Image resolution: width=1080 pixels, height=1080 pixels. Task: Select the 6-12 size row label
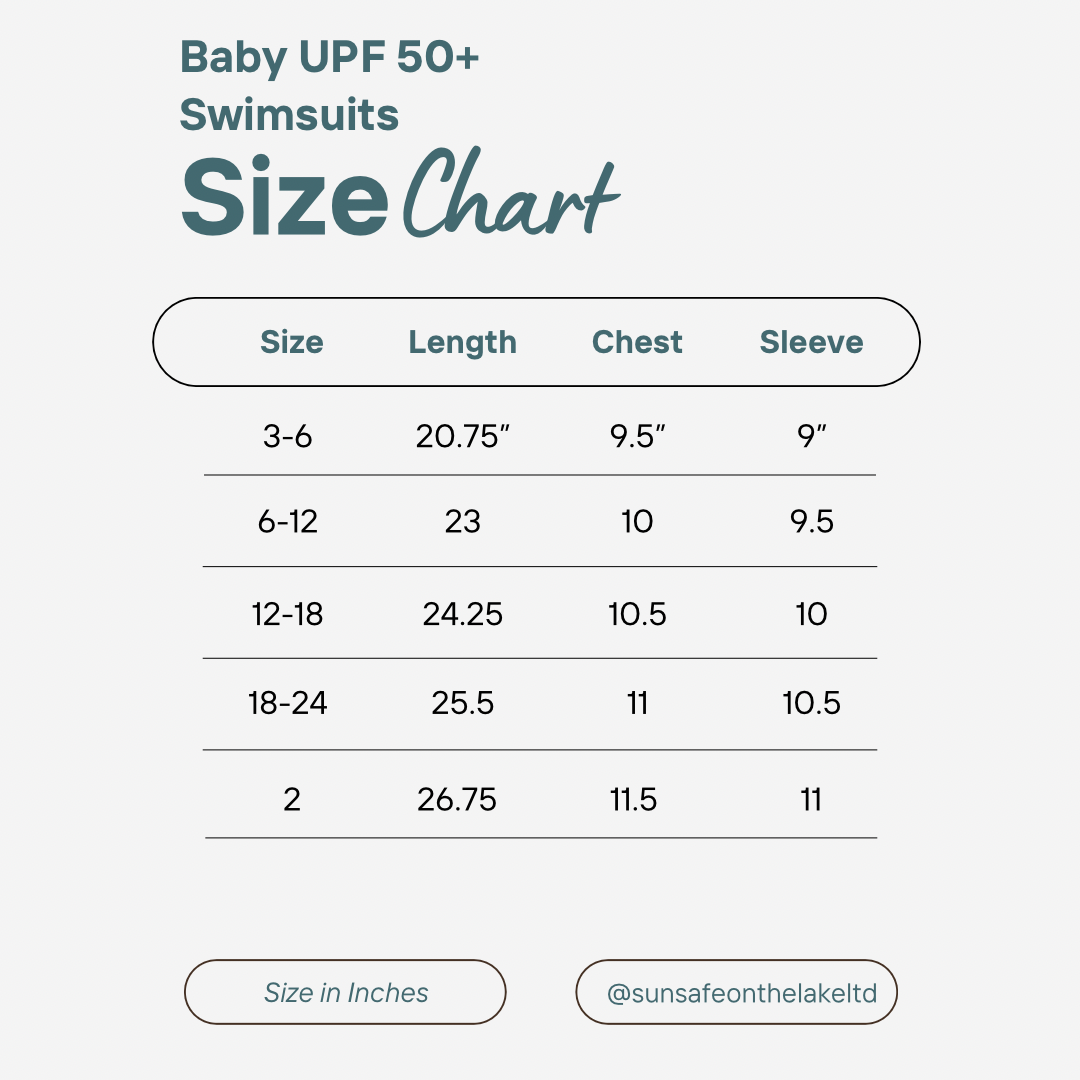click(x=288, y=521)
